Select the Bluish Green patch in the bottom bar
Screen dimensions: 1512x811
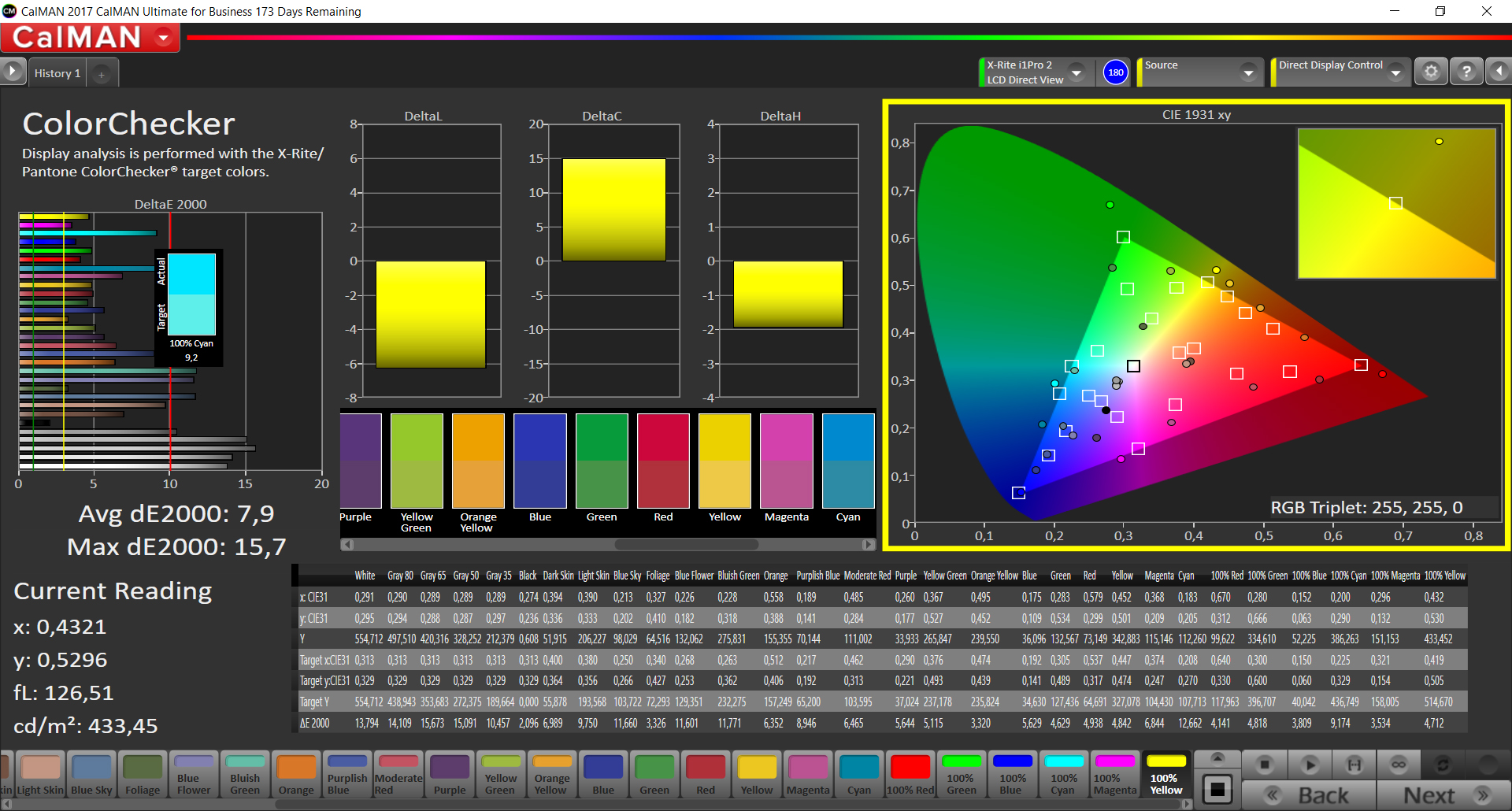point(245,775)
